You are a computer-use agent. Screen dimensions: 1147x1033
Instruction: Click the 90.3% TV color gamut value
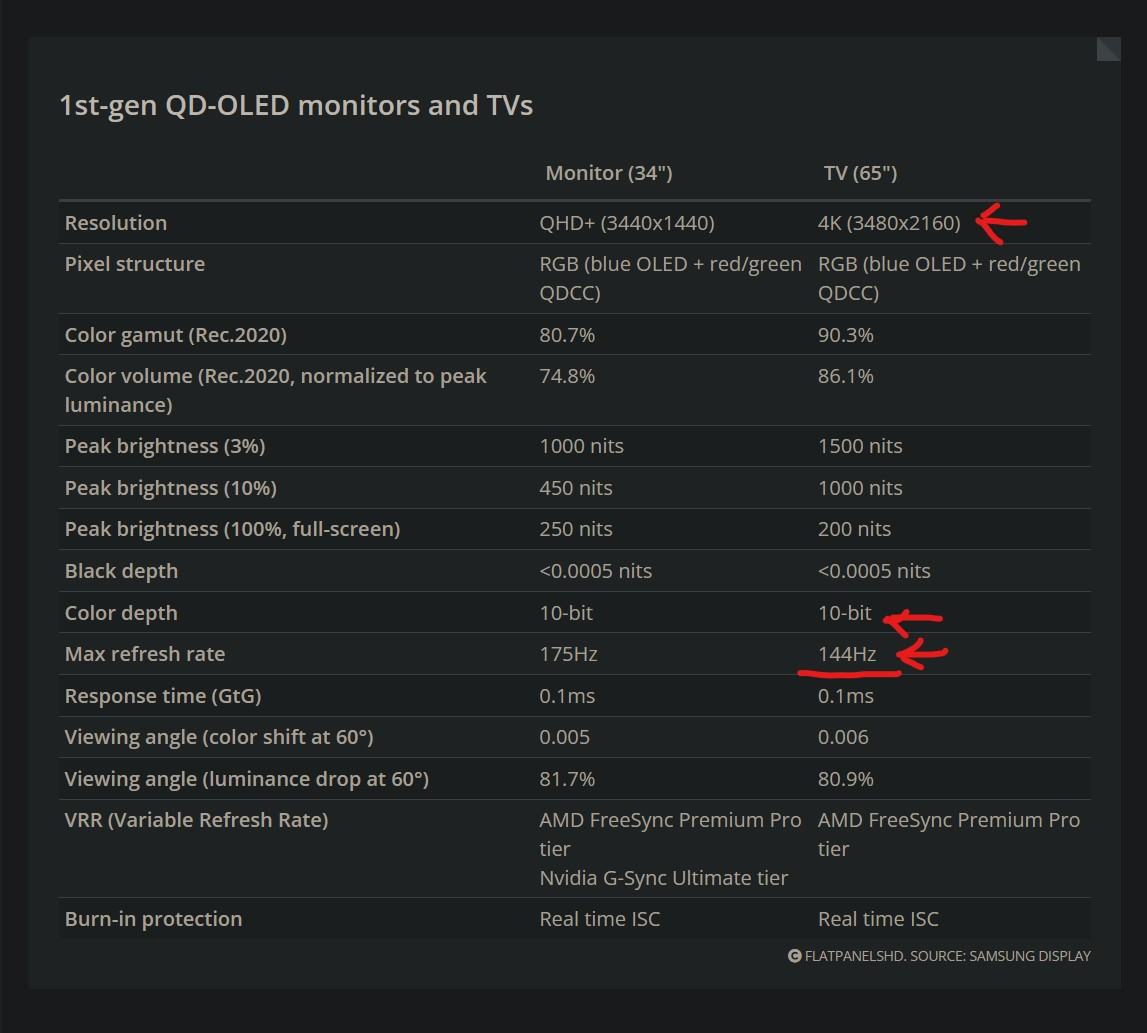[x=845, y=335]
